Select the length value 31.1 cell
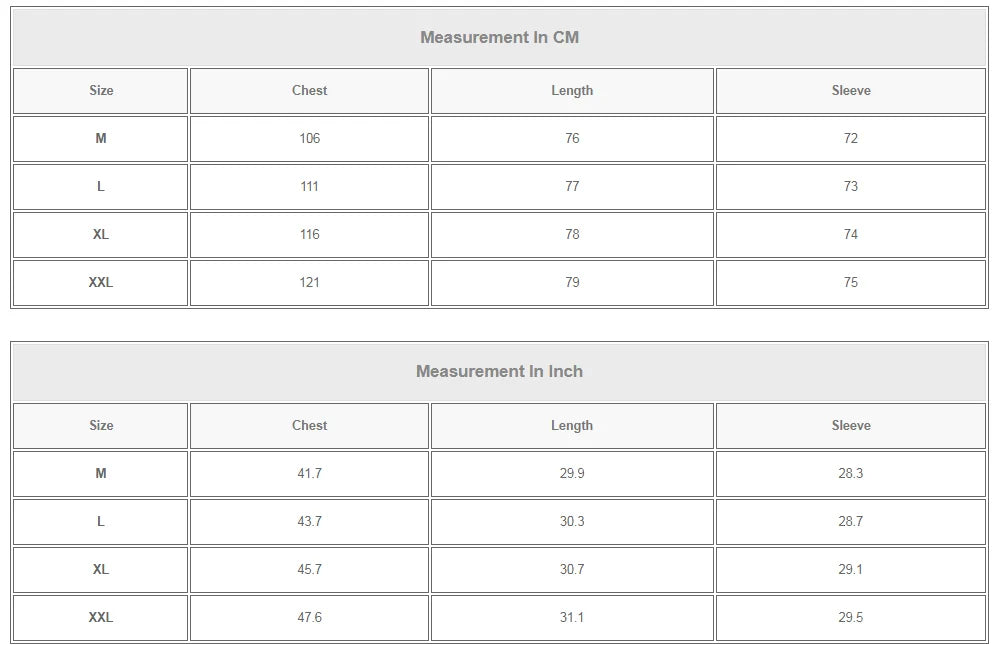 coord(572,618)
